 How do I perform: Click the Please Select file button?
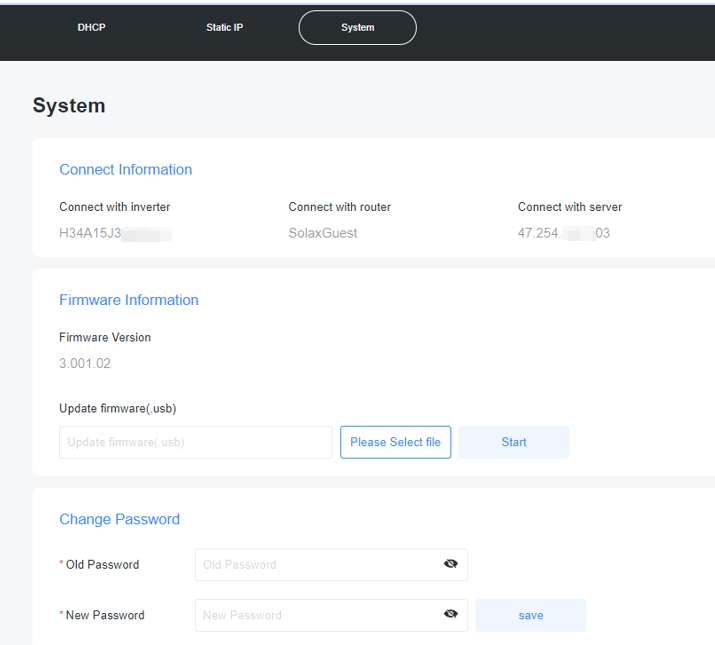(x=395, y=442)
